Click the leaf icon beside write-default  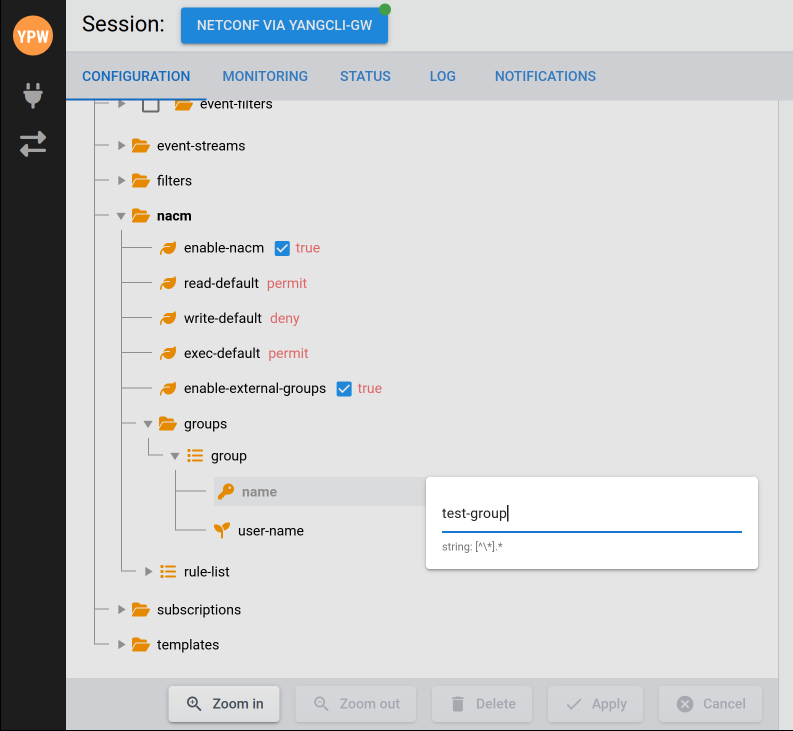[x=168, y=319]
